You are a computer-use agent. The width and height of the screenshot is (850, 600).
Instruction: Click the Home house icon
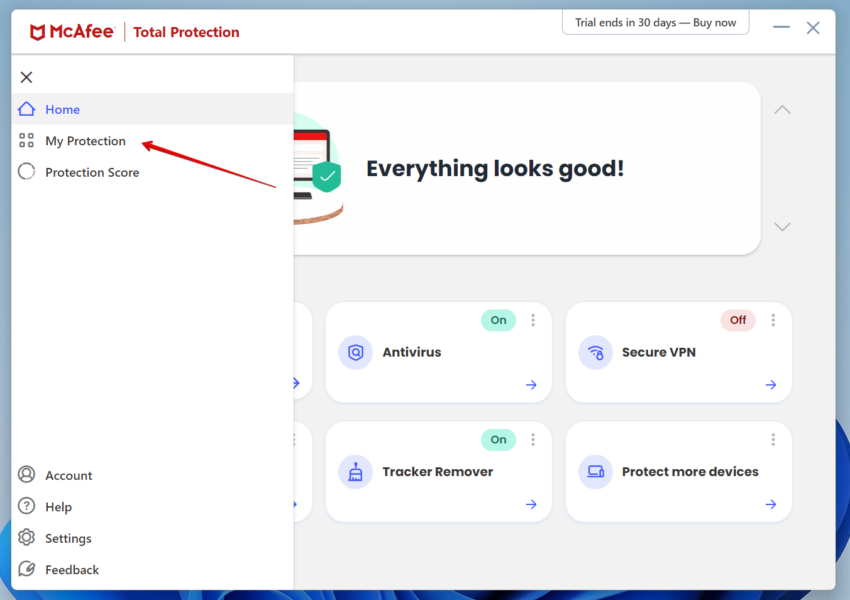27,109
